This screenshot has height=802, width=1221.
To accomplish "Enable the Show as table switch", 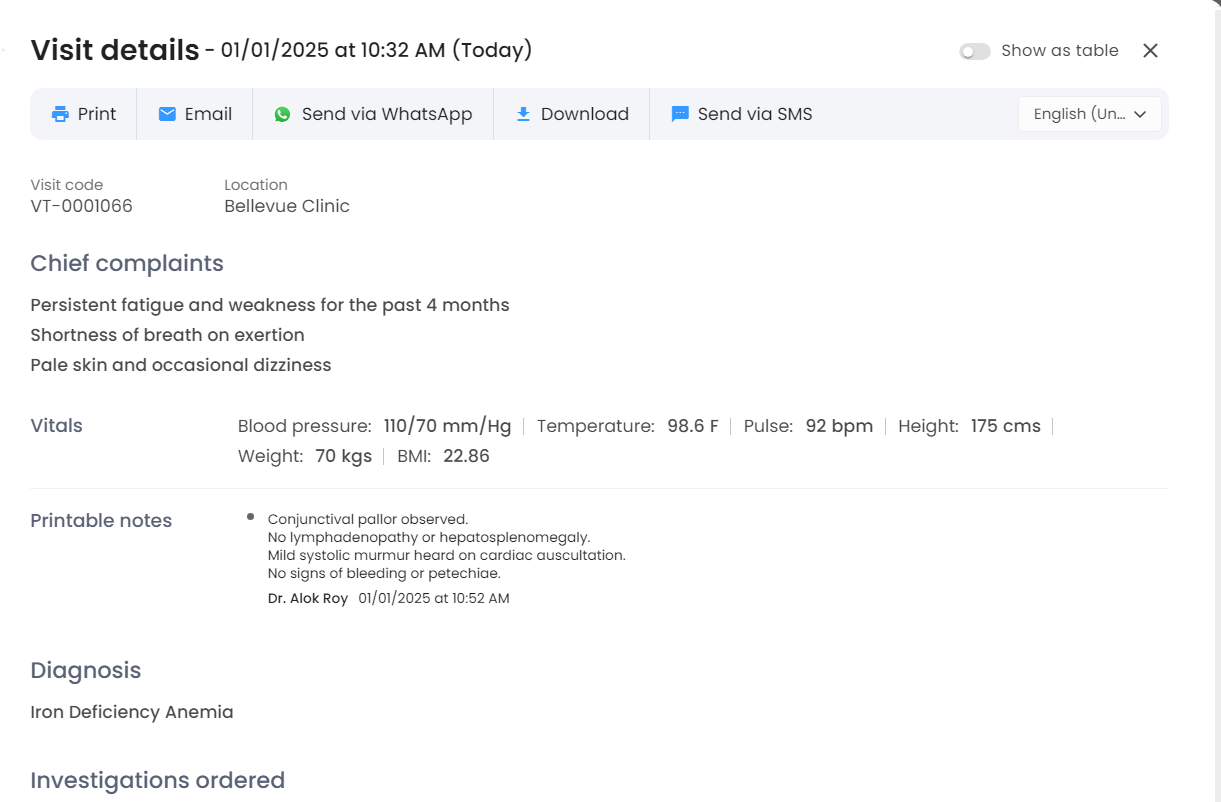I will [x=974, y=51].
